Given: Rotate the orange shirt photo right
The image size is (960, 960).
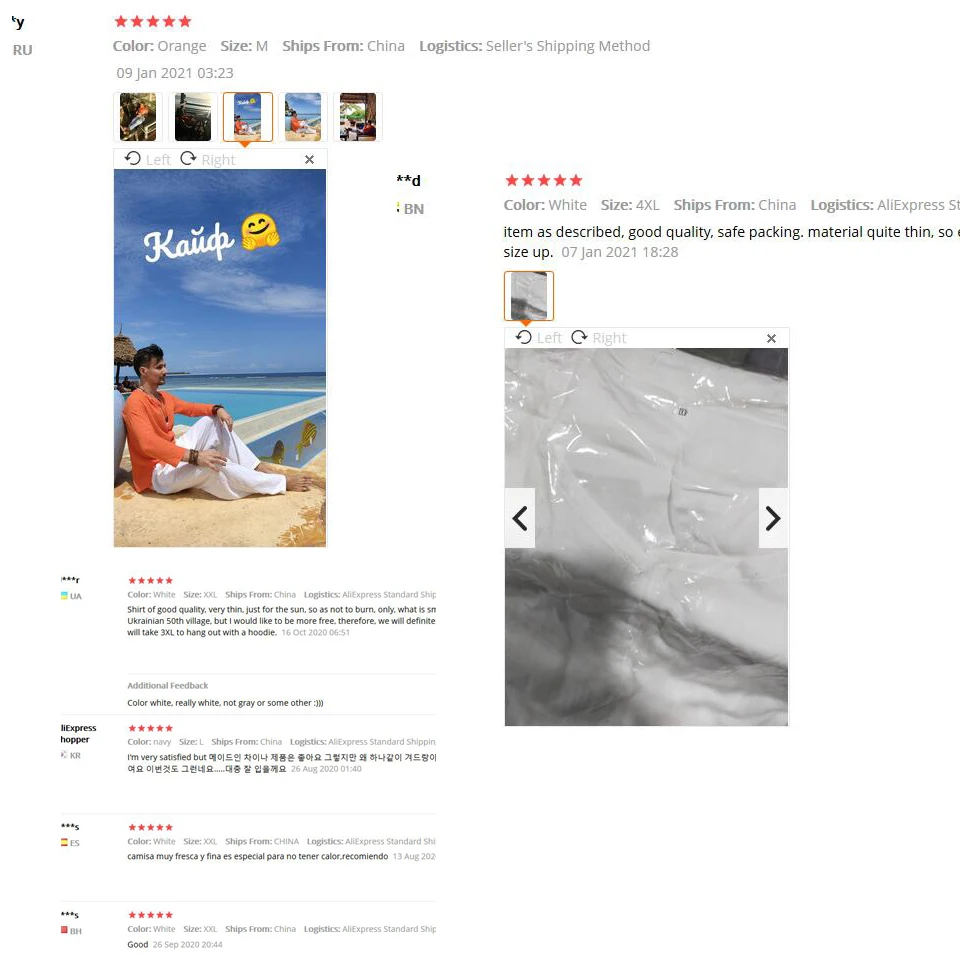Looking at the screenshot, I should [x=208, y=159].
